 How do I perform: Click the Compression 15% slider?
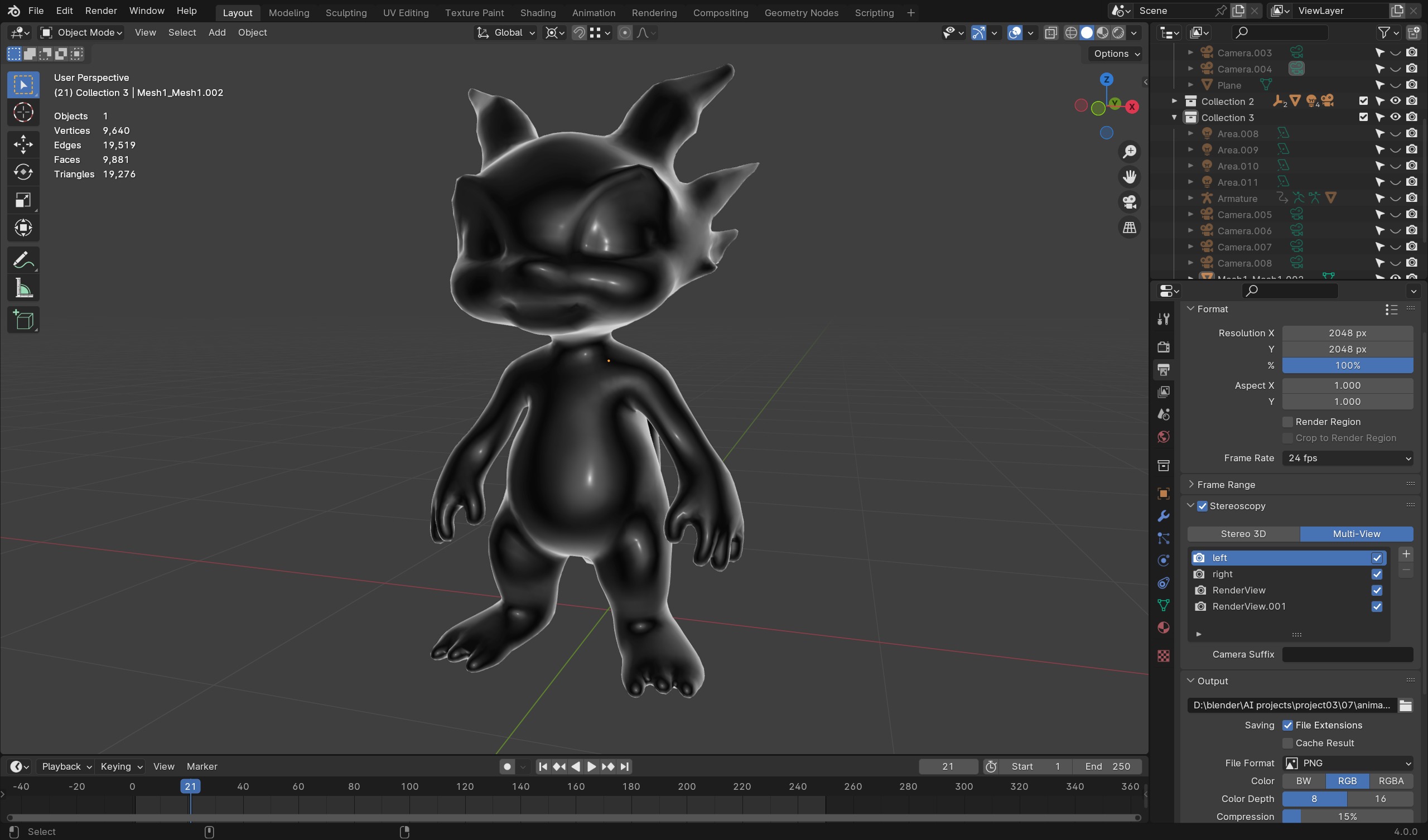pos(1348,817)
